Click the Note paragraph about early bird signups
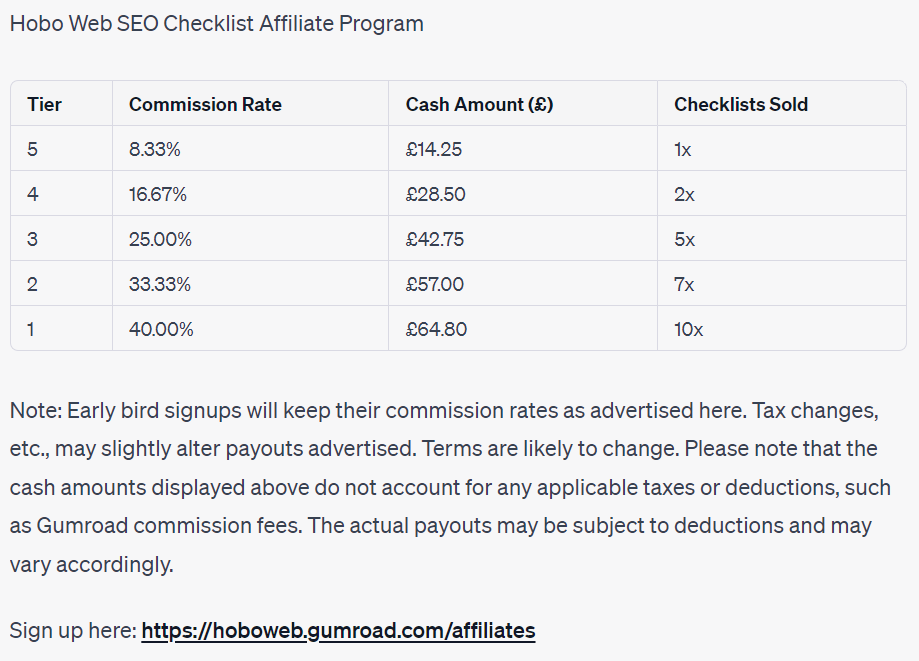This screenshot has height=661, width=919. [450, 488]
